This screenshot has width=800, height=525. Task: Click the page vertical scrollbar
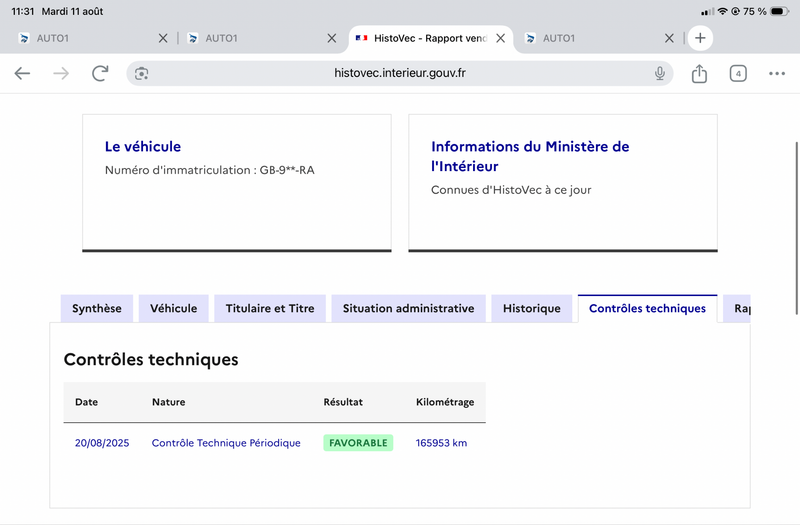click(796, 229)
